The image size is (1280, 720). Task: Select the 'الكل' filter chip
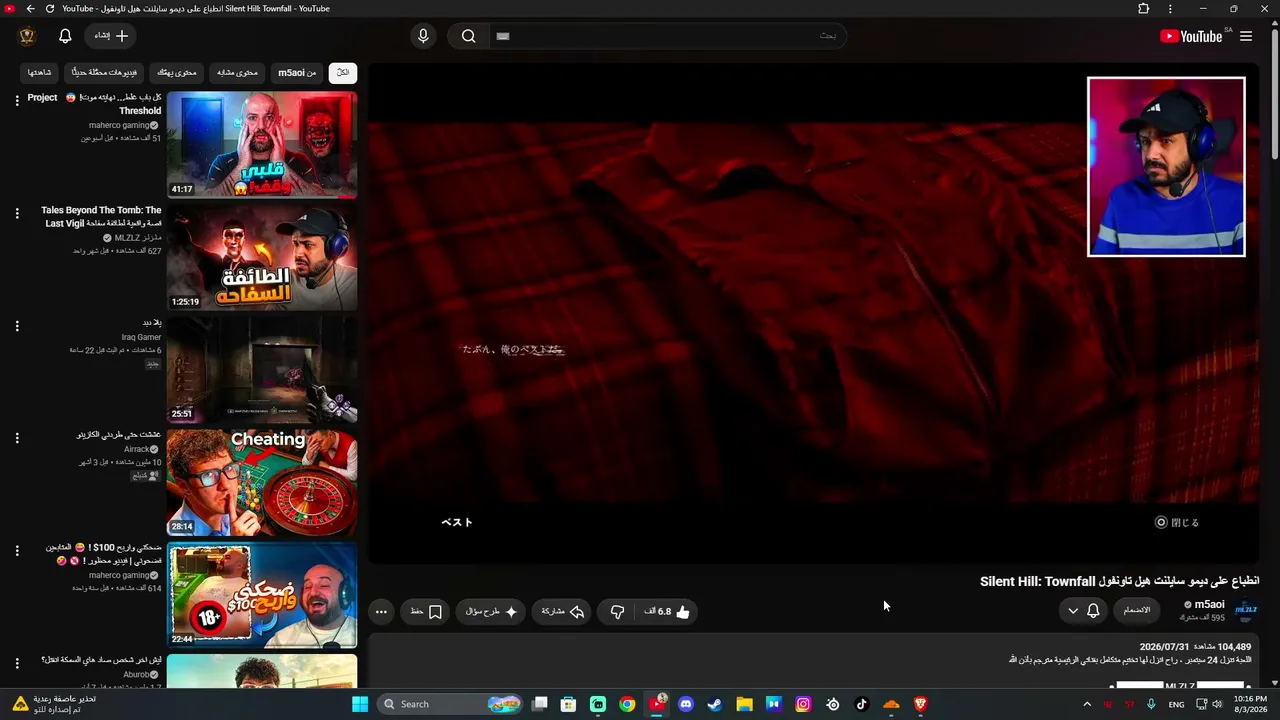coord(343,72)
